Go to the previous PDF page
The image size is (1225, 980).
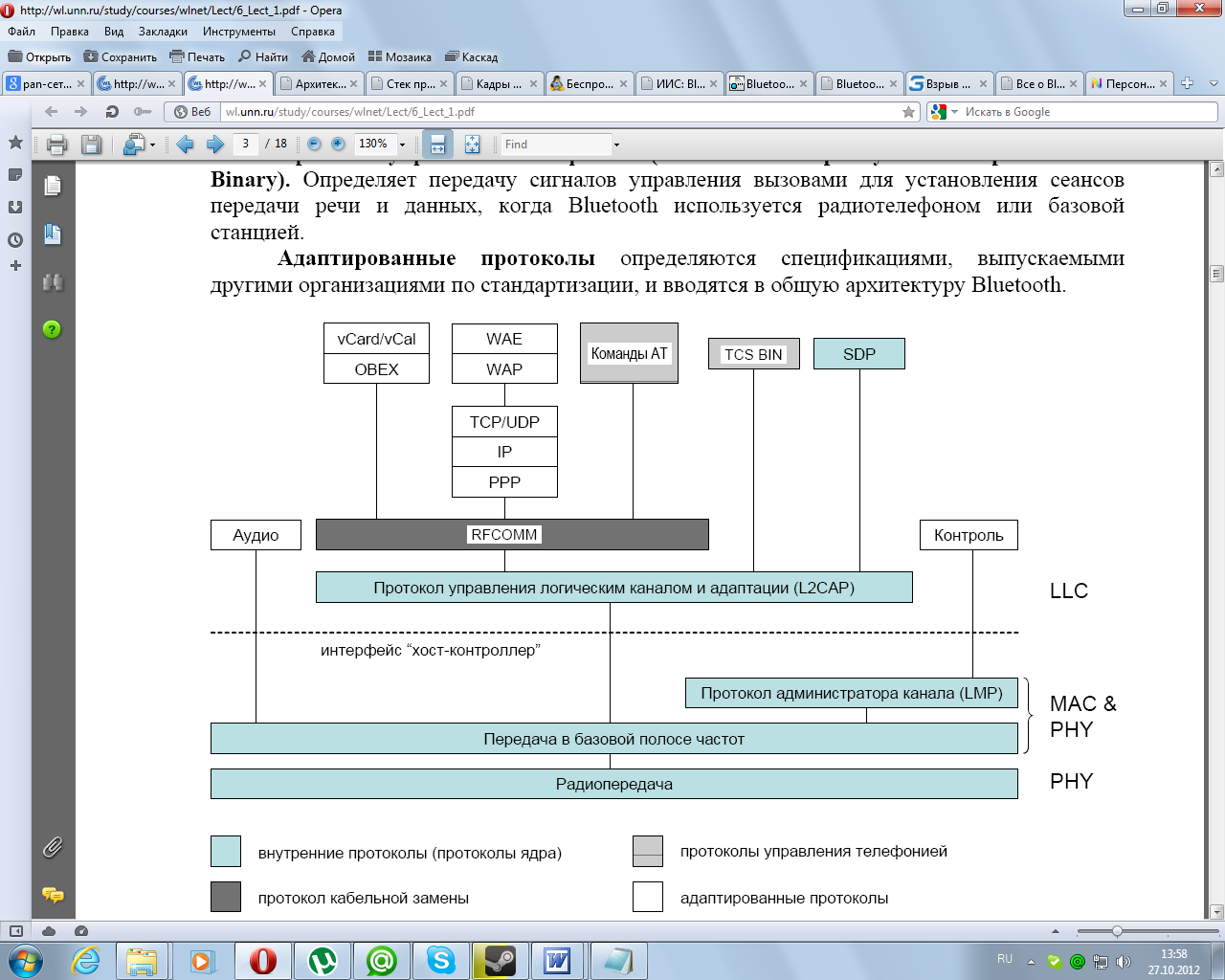[x=186, y=145]
